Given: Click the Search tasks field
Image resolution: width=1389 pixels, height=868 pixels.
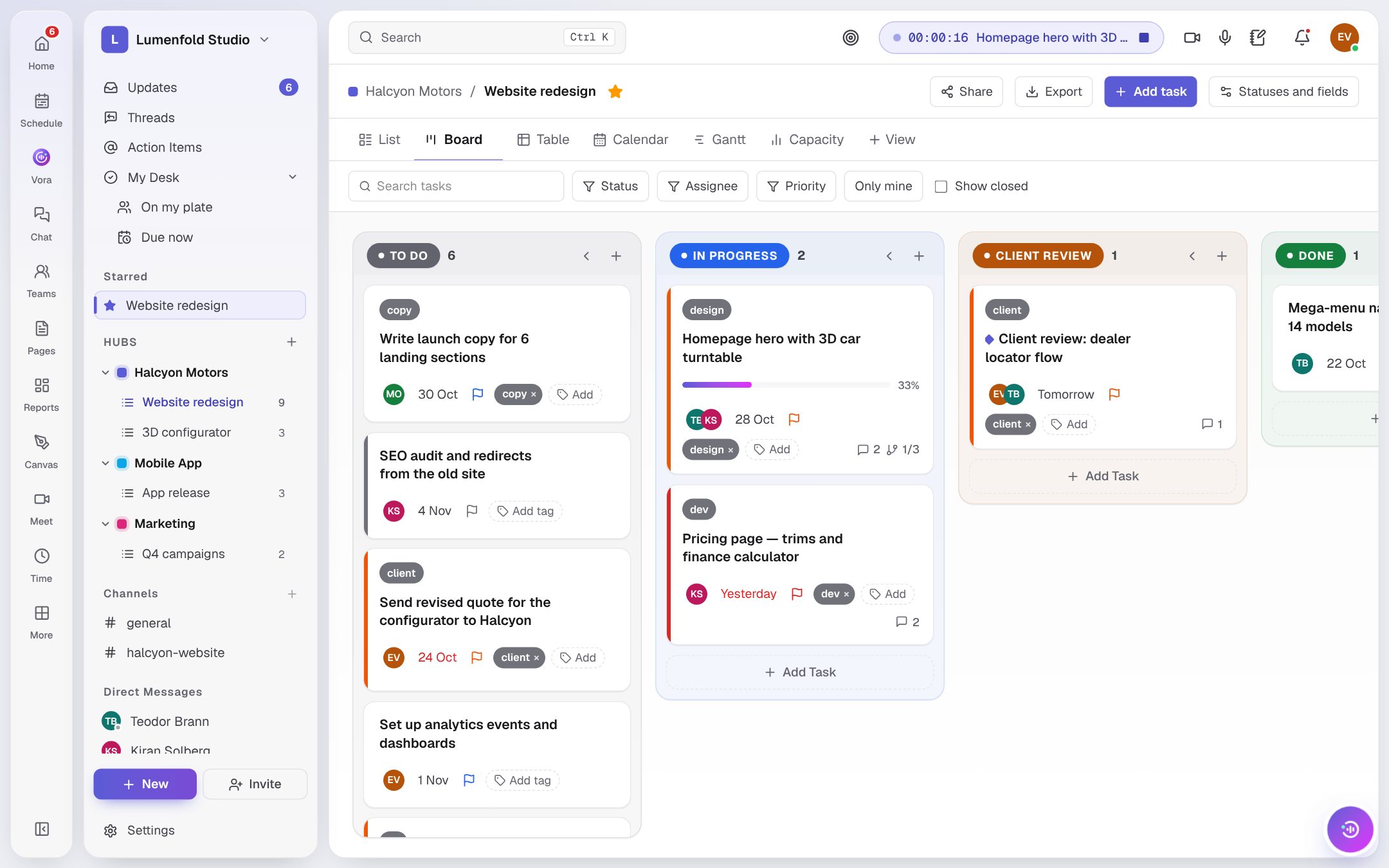Looking at the screenshot, I should tap(456, 186).
